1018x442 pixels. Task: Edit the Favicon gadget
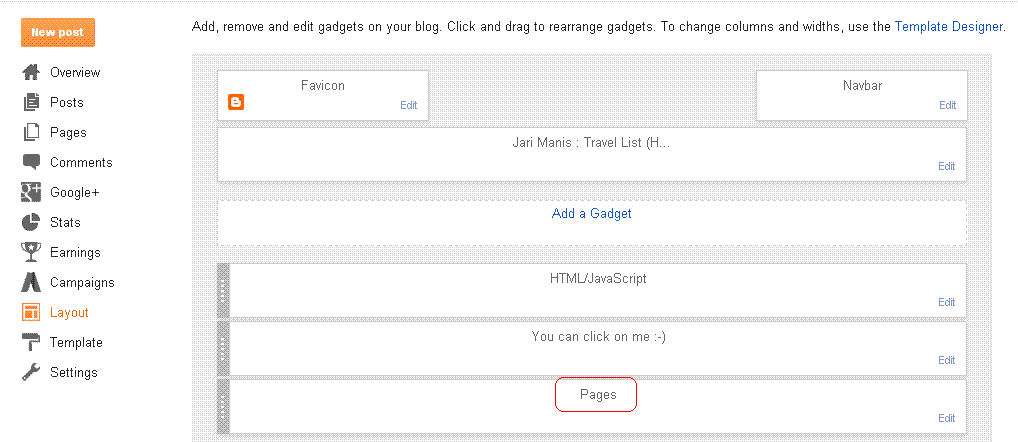[x=408, y=105]
